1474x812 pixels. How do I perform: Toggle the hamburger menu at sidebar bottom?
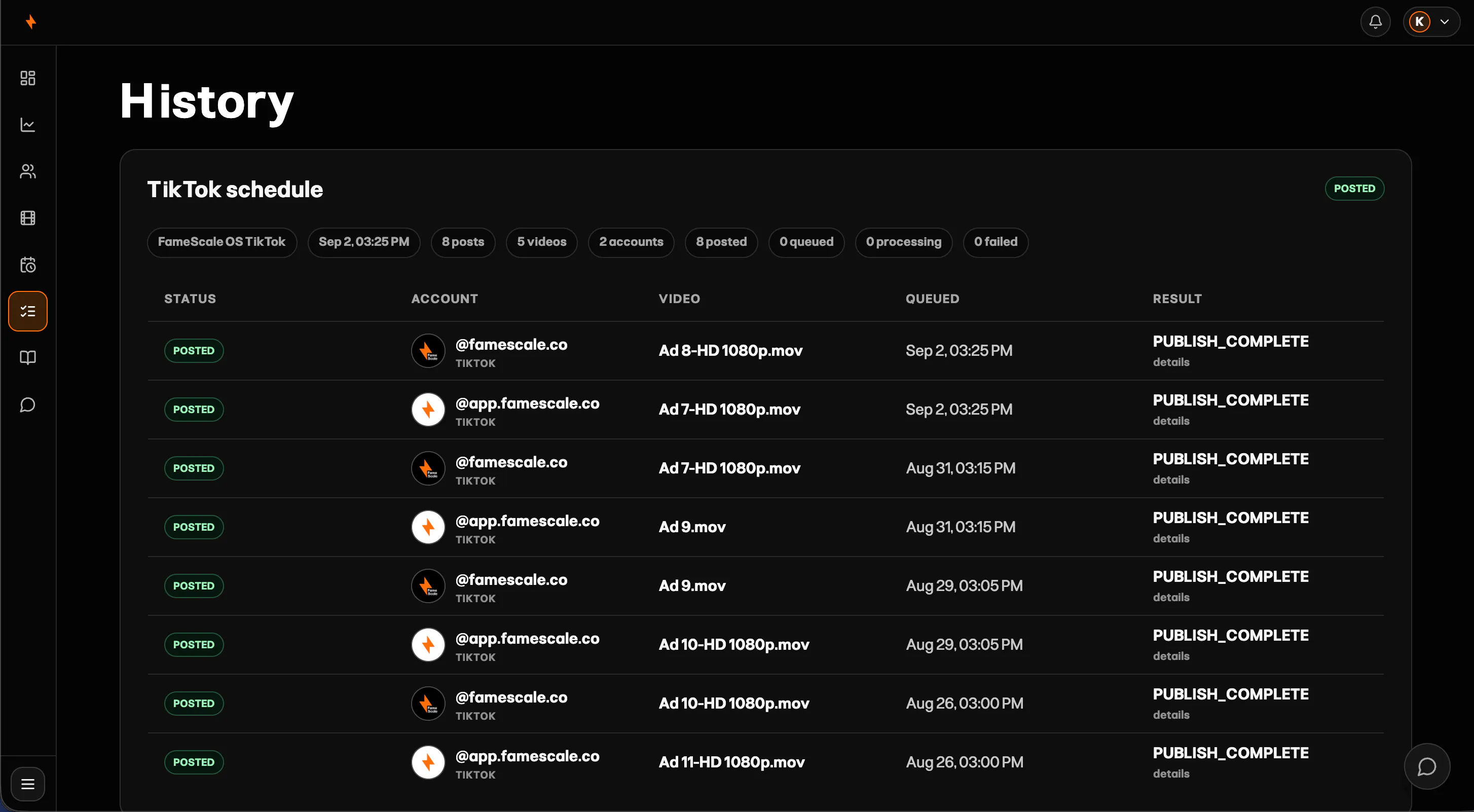click(x=27, y=784)
